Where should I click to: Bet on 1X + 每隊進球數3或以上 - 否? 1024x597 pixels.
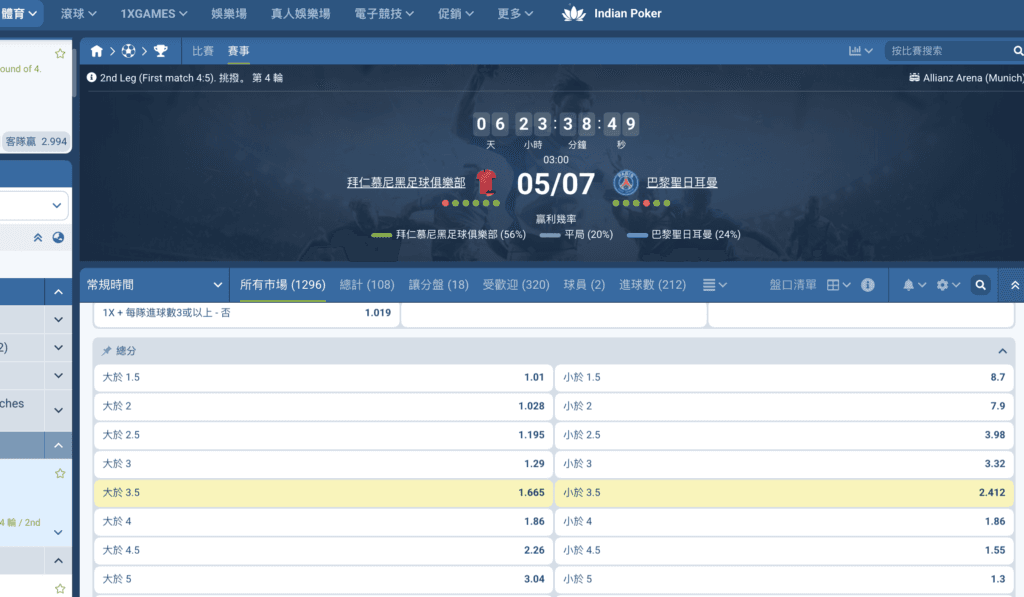point(246,314)
